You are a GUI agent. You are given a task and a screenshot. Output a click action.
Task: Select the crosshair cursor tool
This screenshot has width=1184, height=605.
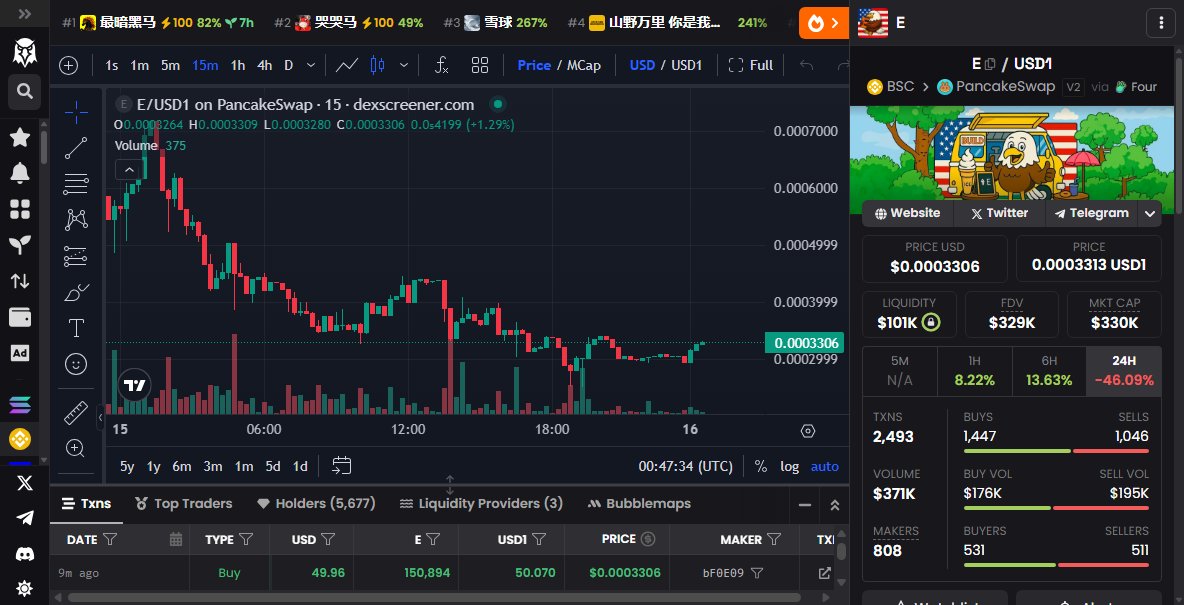coord(76,113)
